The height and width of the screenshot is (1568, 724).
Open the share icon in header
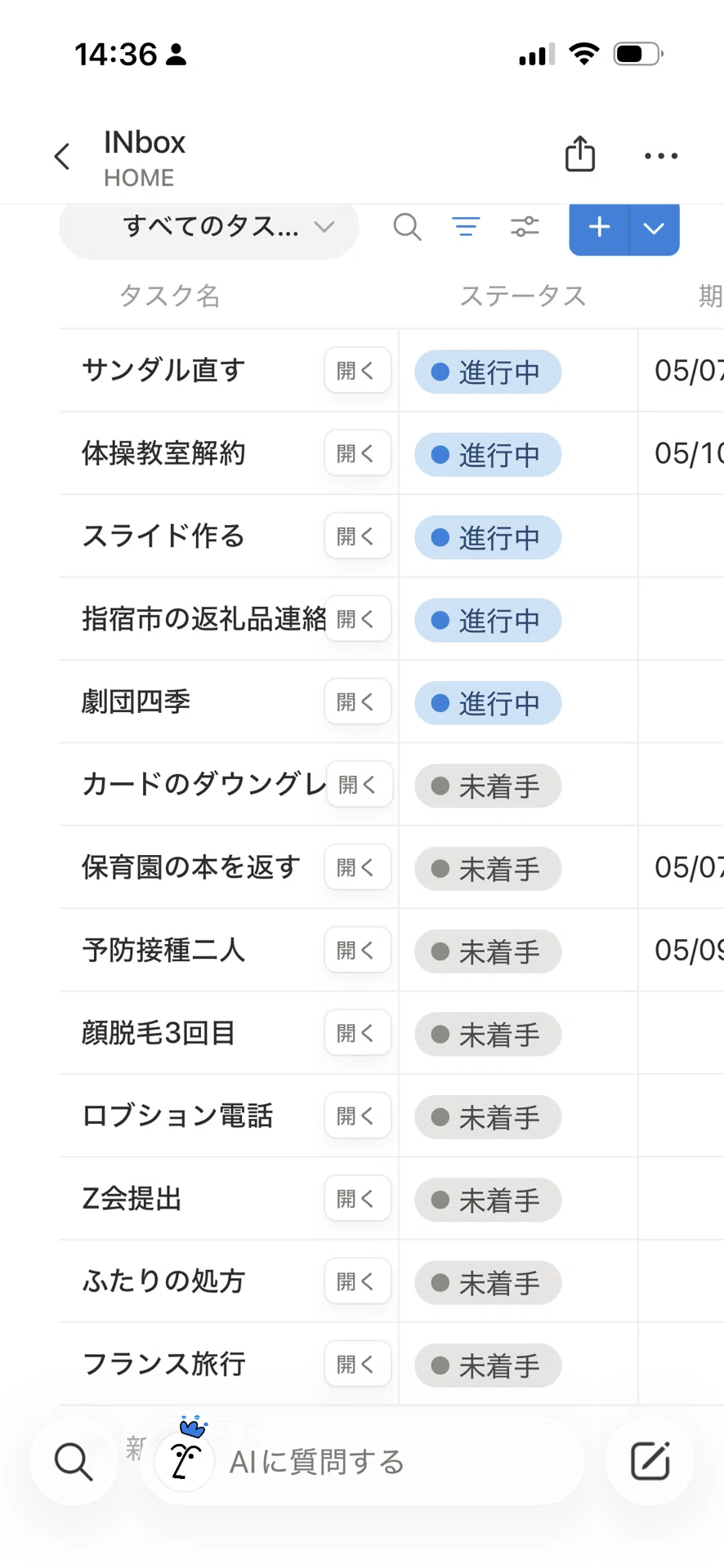point(580,154)
